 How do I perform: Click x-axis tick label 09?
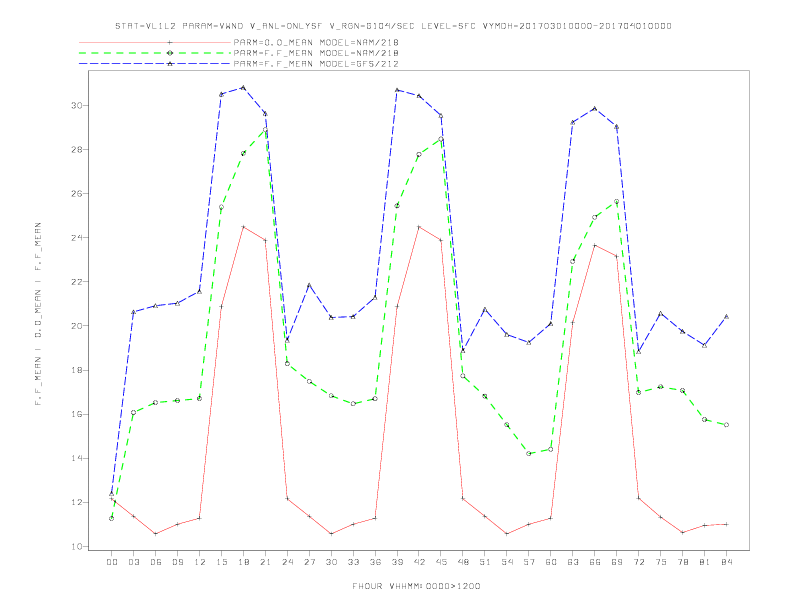(x=177, y=562)
